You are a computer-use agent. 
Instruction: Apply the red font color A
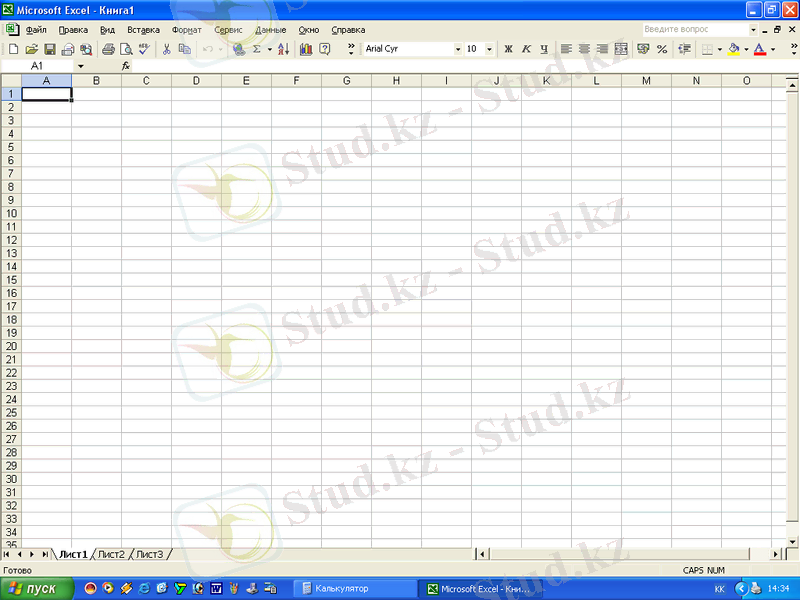pyautogui.click(x=760, y=49)
